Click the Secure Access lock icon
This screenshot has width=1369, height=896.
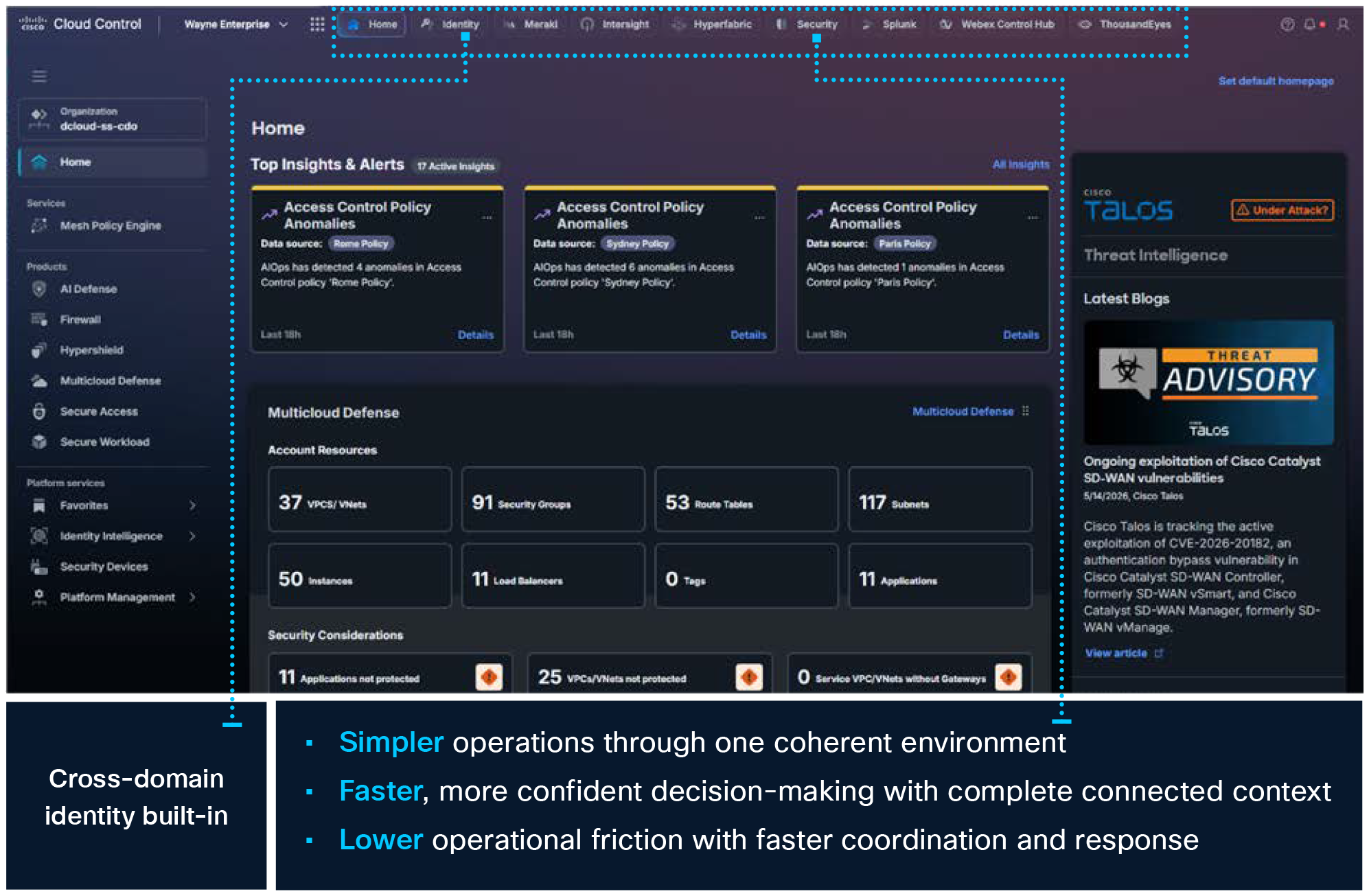coord(39,411)
